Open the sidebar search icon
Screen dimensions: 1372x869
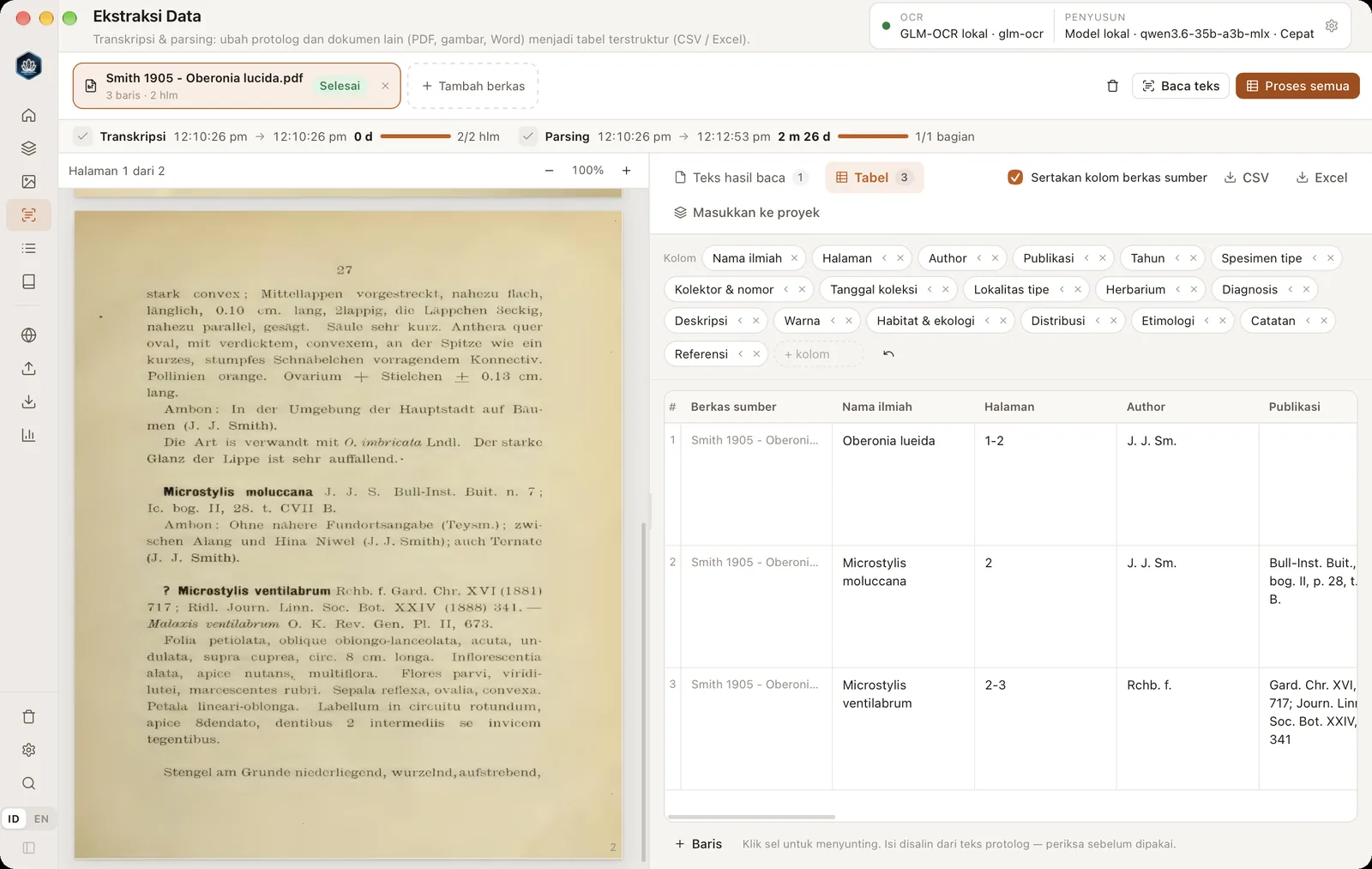pyautogui.click(x=28, y=783)
